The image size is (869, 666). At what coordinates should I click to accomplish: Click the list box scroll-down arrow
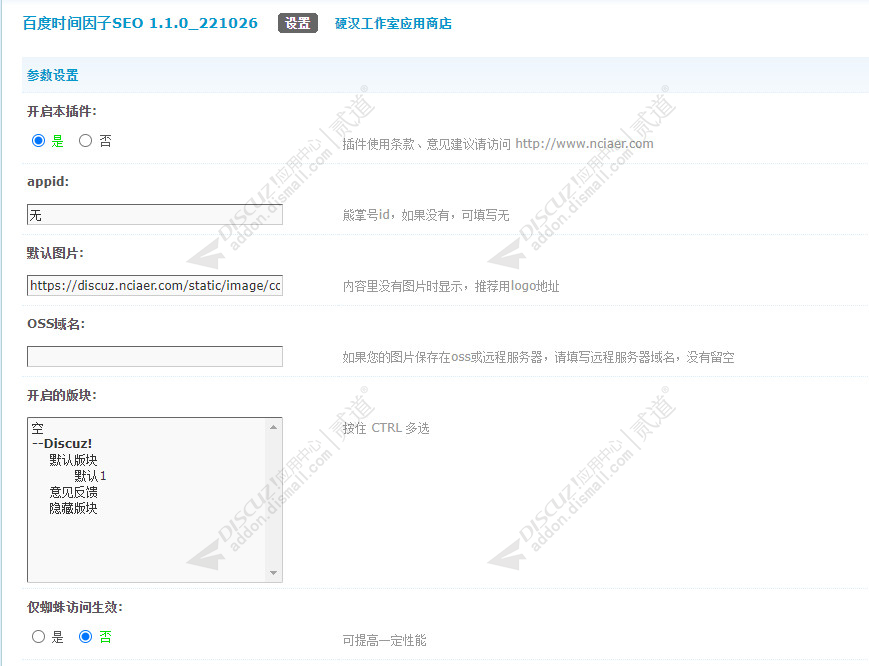(273, 573)
